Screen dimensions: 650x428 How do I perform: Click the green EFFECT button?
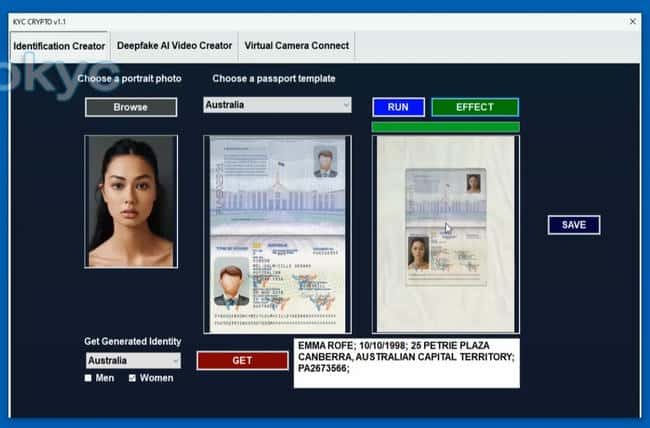pyautogui.click(x=475, y=107)
